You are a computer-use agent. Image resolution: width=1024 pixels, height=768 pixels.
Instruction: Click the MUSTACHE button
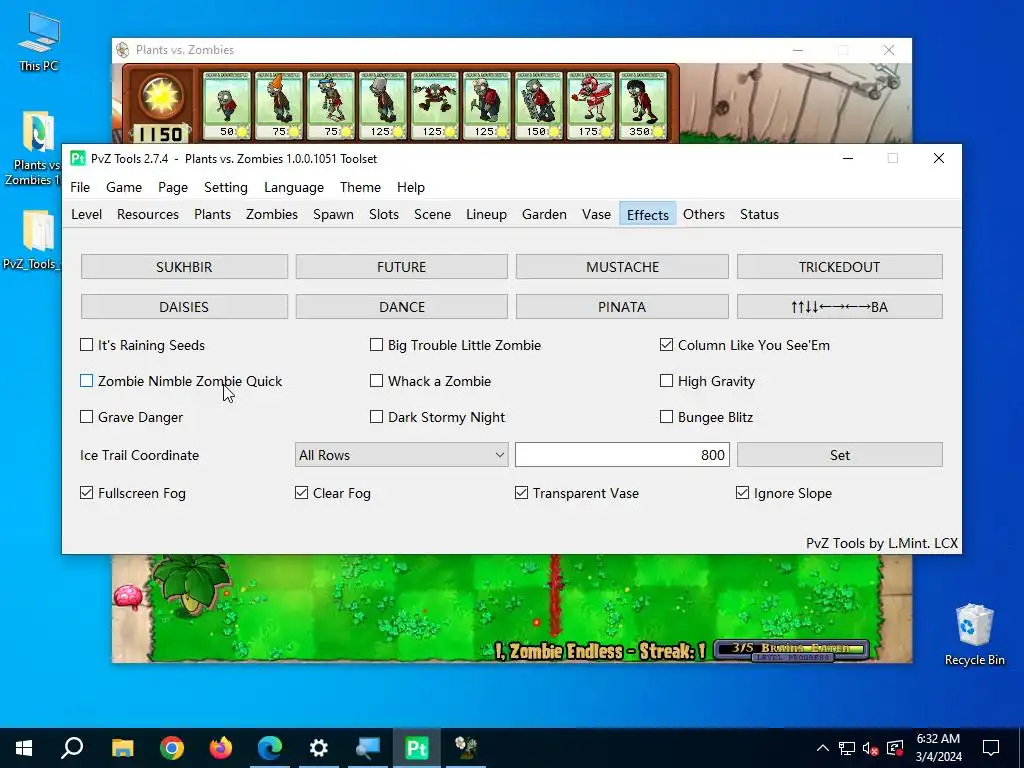[622, 266]
